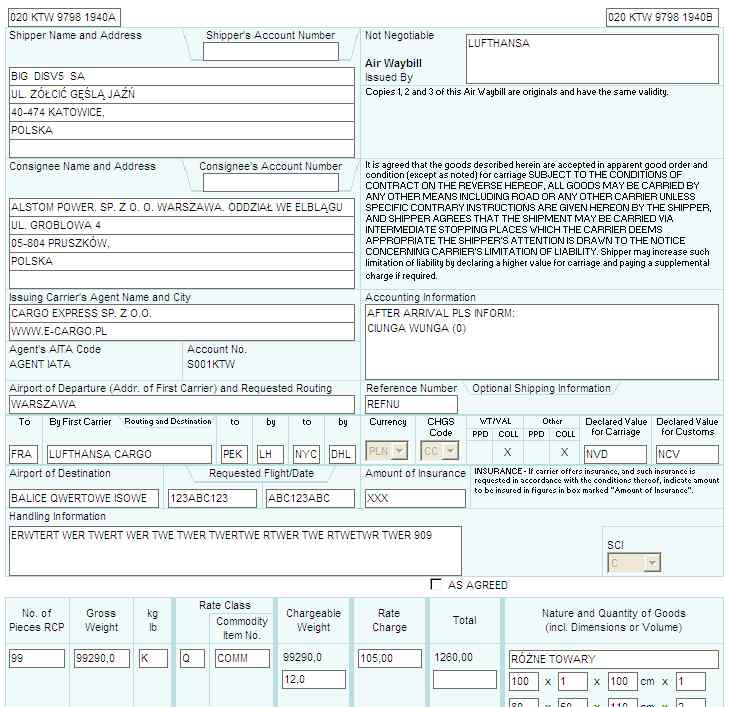The width and height of the screenshot is (729, 707).
Task: Click the Shipper's Account Number field
Action: pyautogui.click(x=271, y=52)
